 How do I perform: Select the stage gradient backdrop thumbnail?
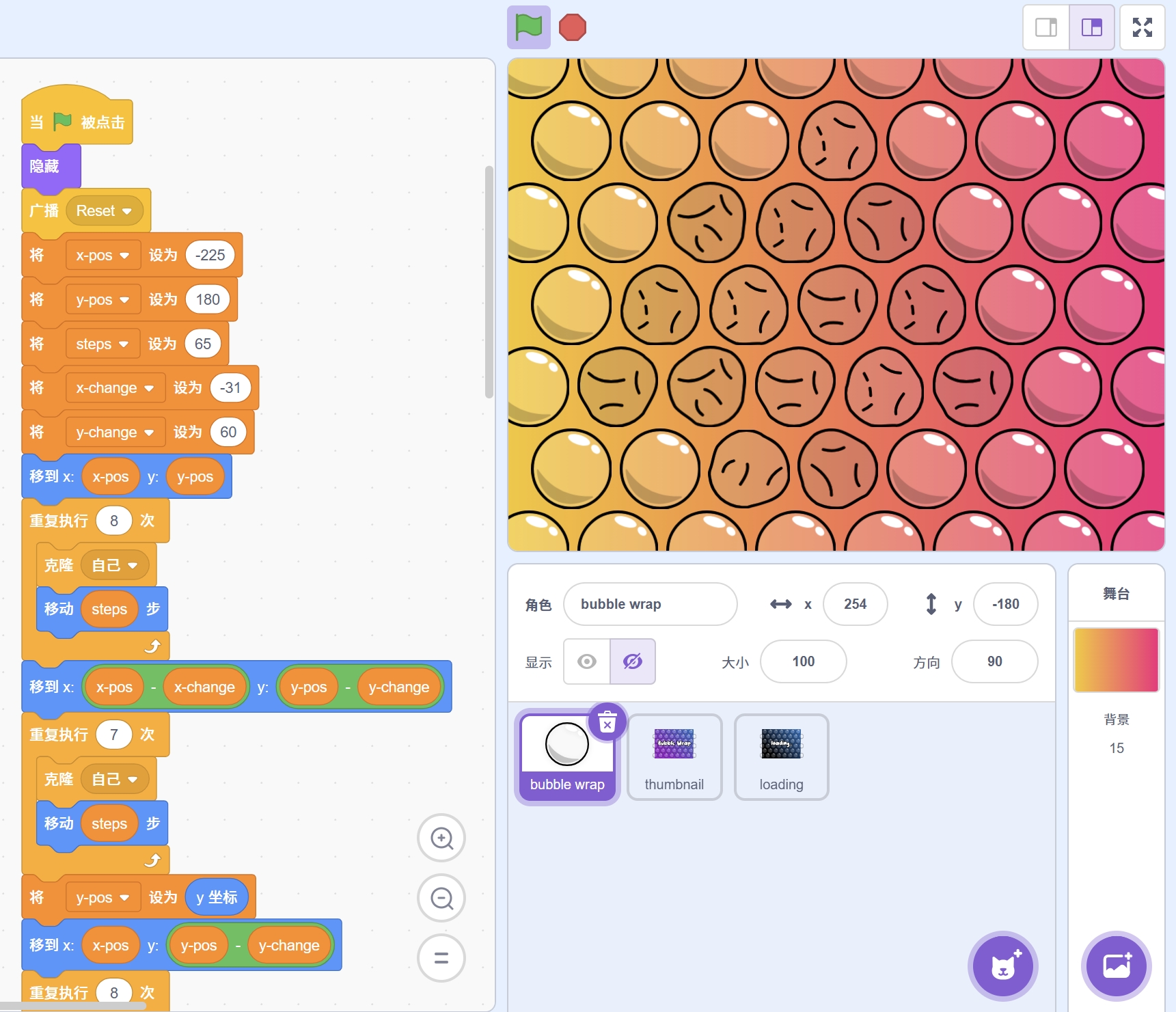coord(1116,660)
